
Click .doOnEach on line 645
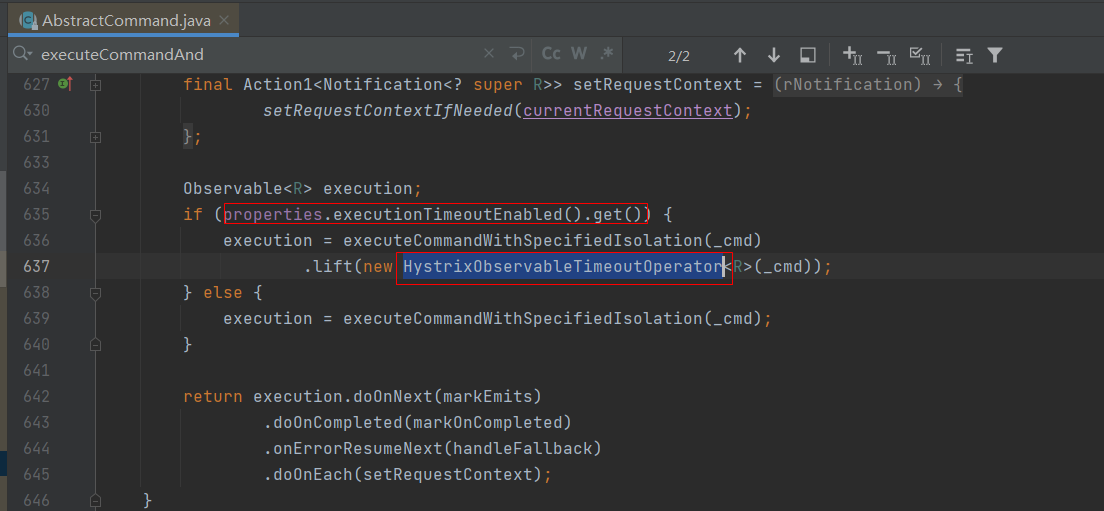pyautogui.click(x=308, y=474)
